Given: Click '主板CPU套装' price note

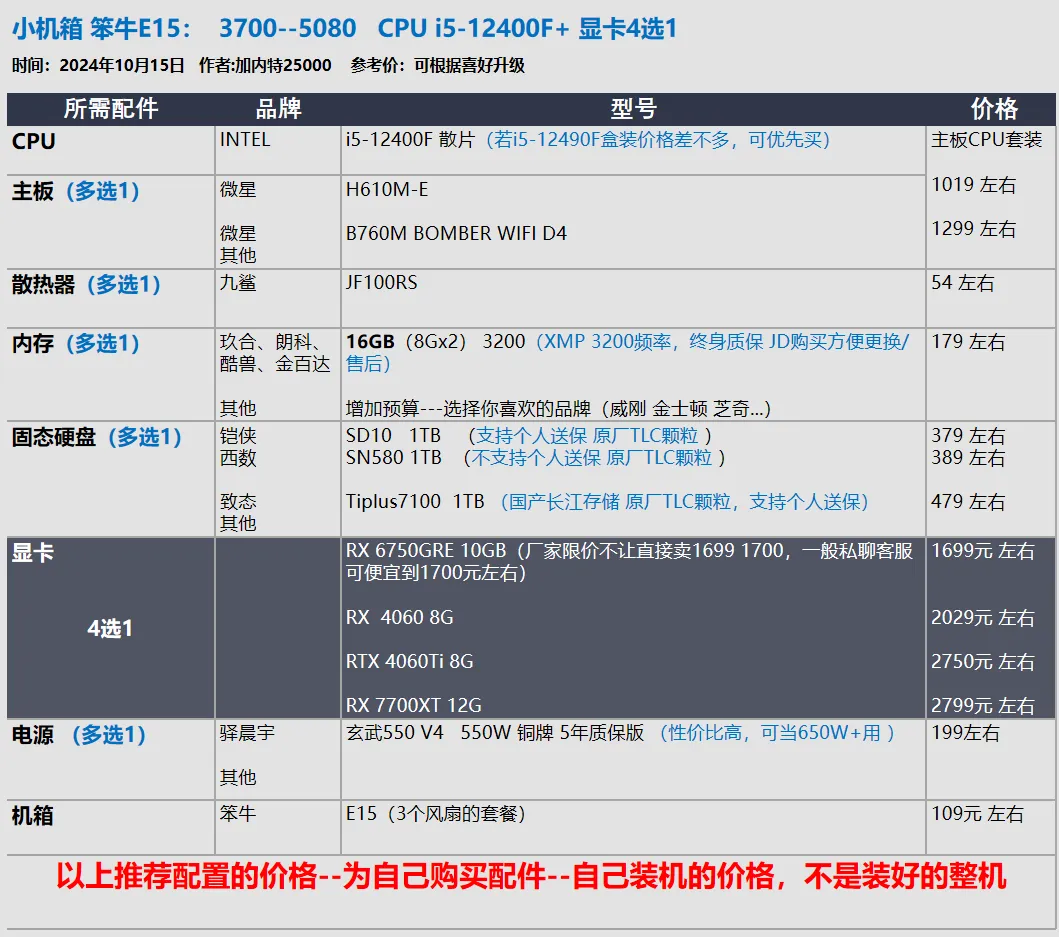Looking at the screenshot, I should [x=986, y=140].
